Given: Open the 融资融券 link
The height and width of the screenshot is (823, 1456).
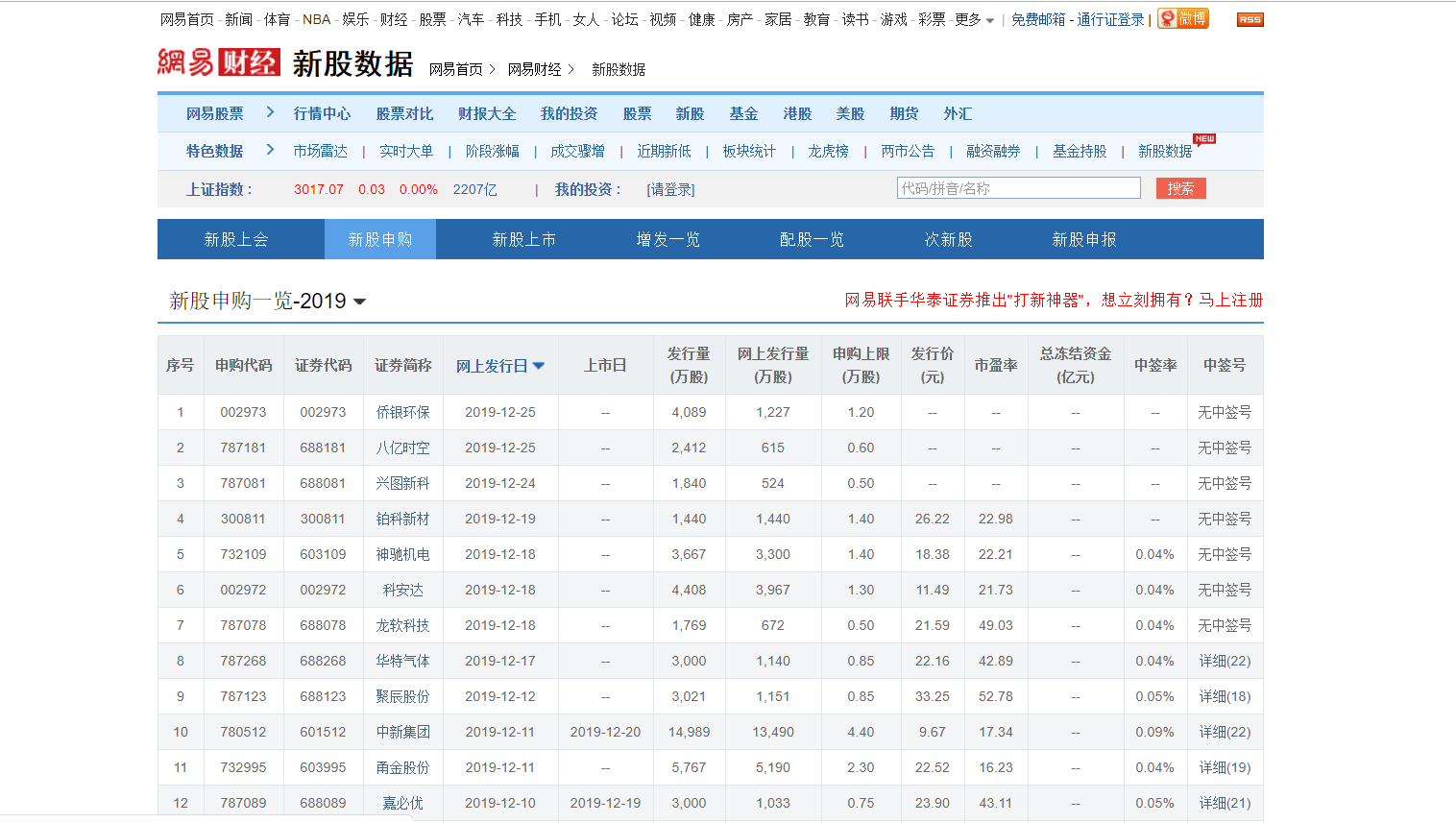Looking at the screenshot, I should tap(993, 151).
